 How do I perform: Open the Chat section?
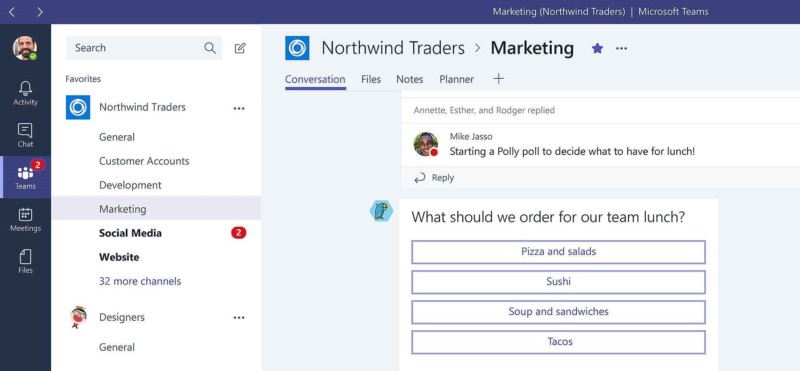coord(25,135)
